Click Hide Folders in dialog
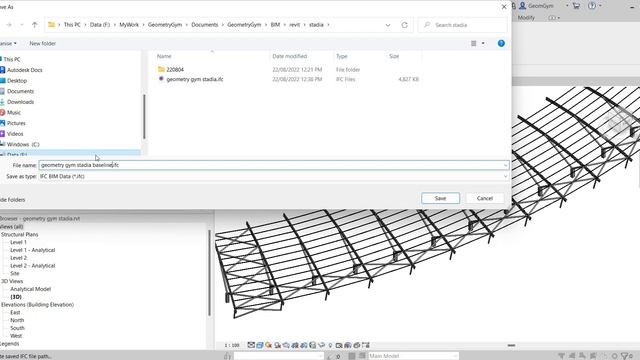 (x=13, y=200)
